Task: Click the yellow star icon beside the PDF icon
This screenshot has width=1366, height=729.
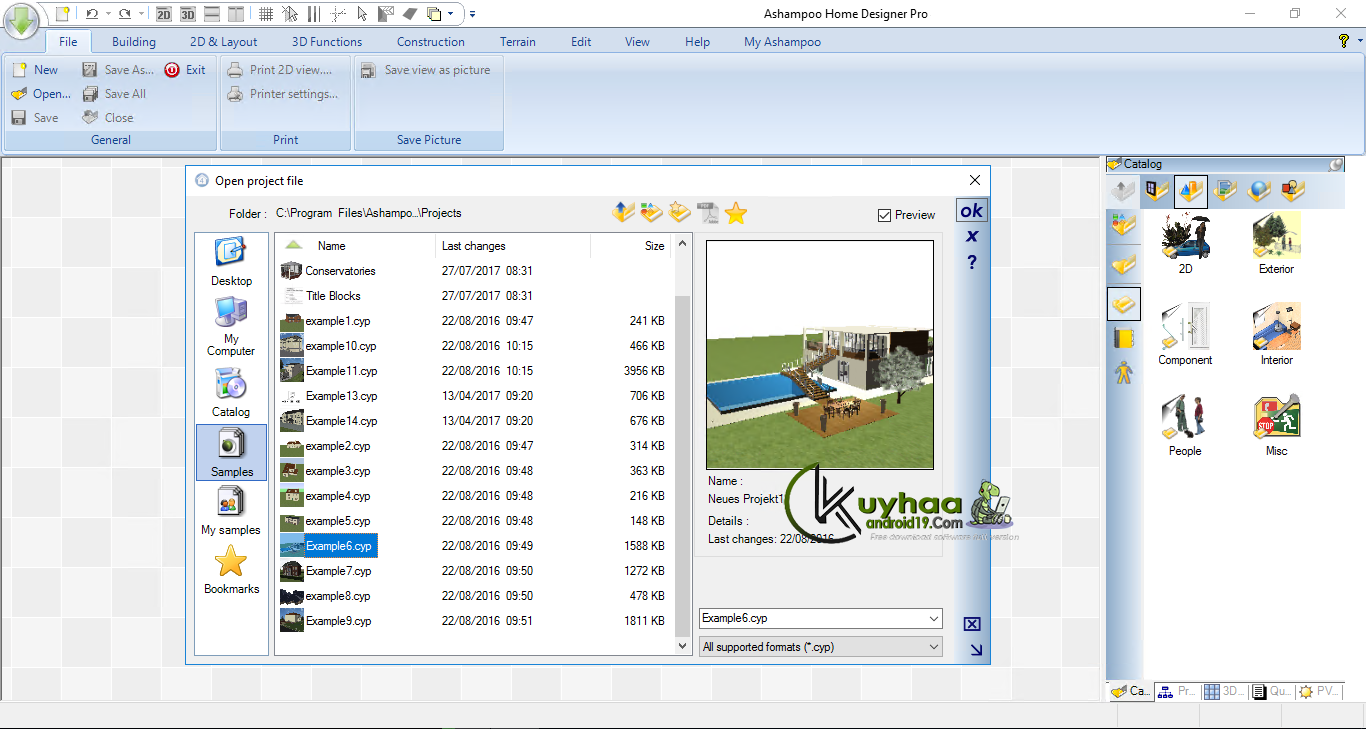Action: [737, 212]
